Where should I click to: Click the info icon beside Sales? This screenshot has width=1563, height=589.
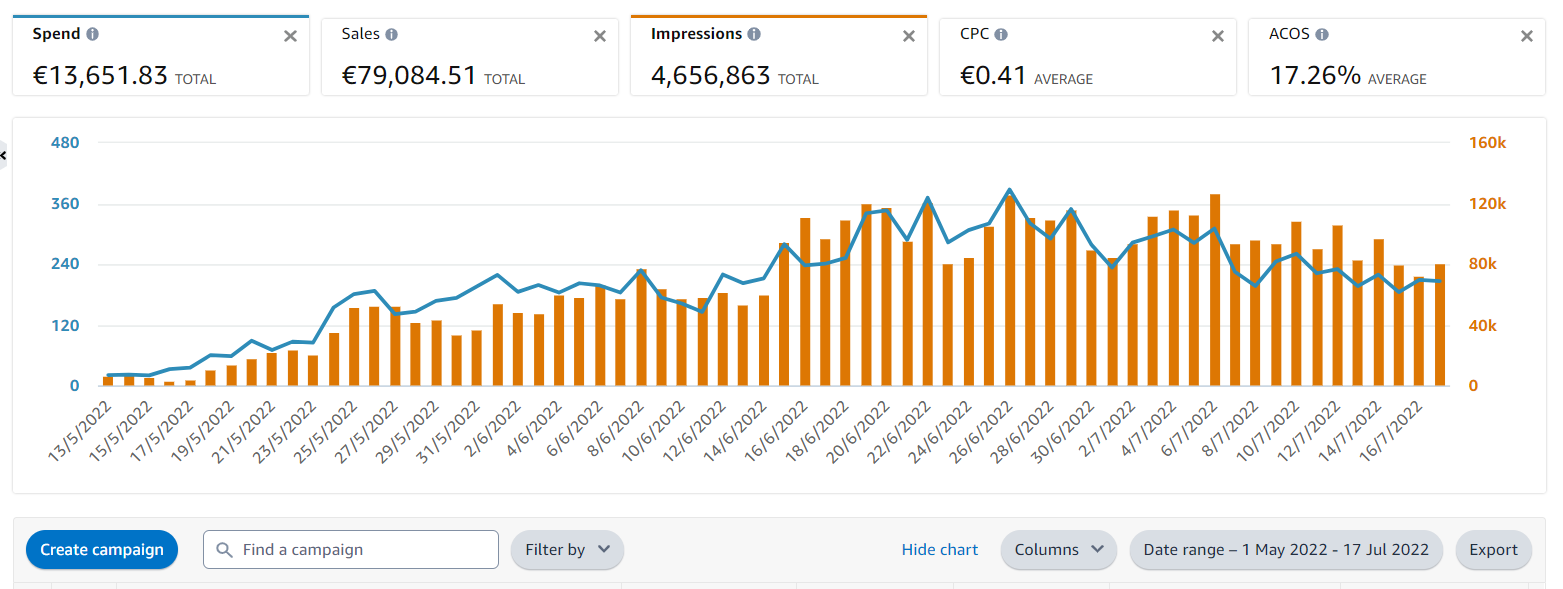391,34
